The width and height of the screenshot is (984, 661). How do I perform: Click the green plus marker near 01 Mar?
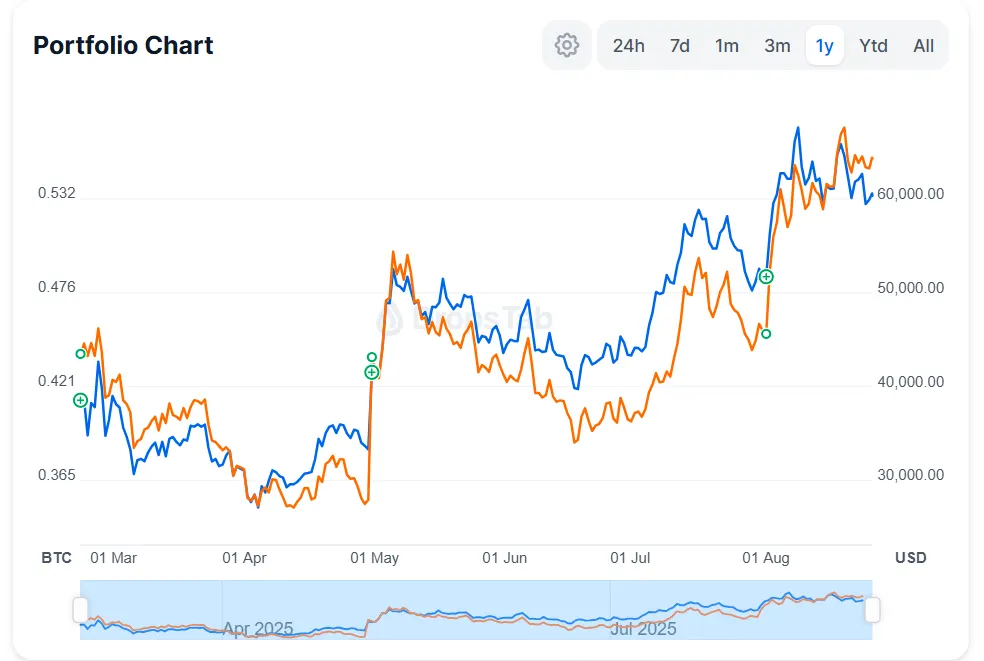click(81, 400)
